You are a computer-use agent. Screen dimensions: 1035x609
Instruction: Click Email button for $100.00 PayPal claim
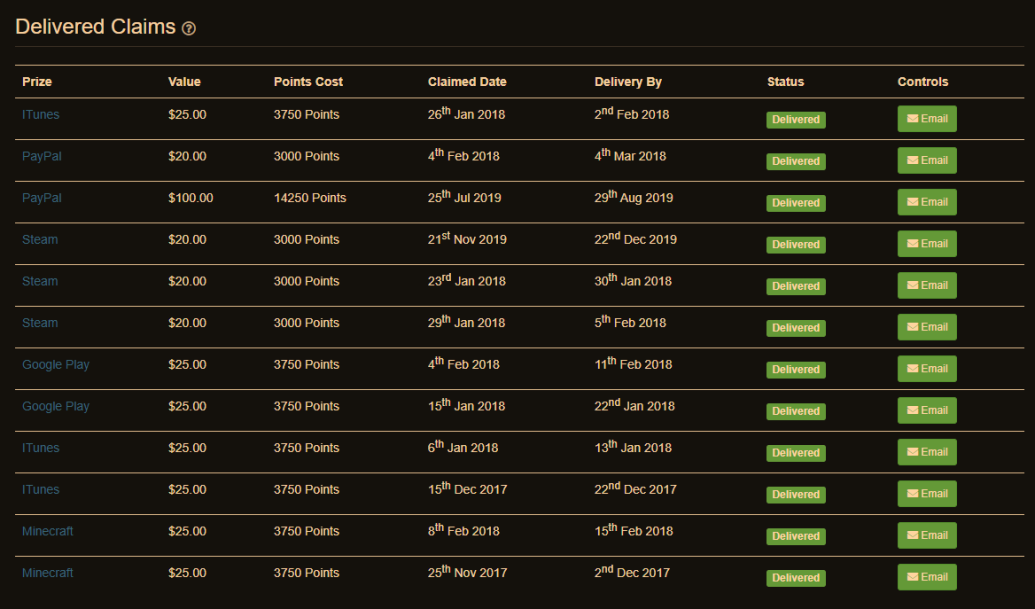tap(926, 202)
